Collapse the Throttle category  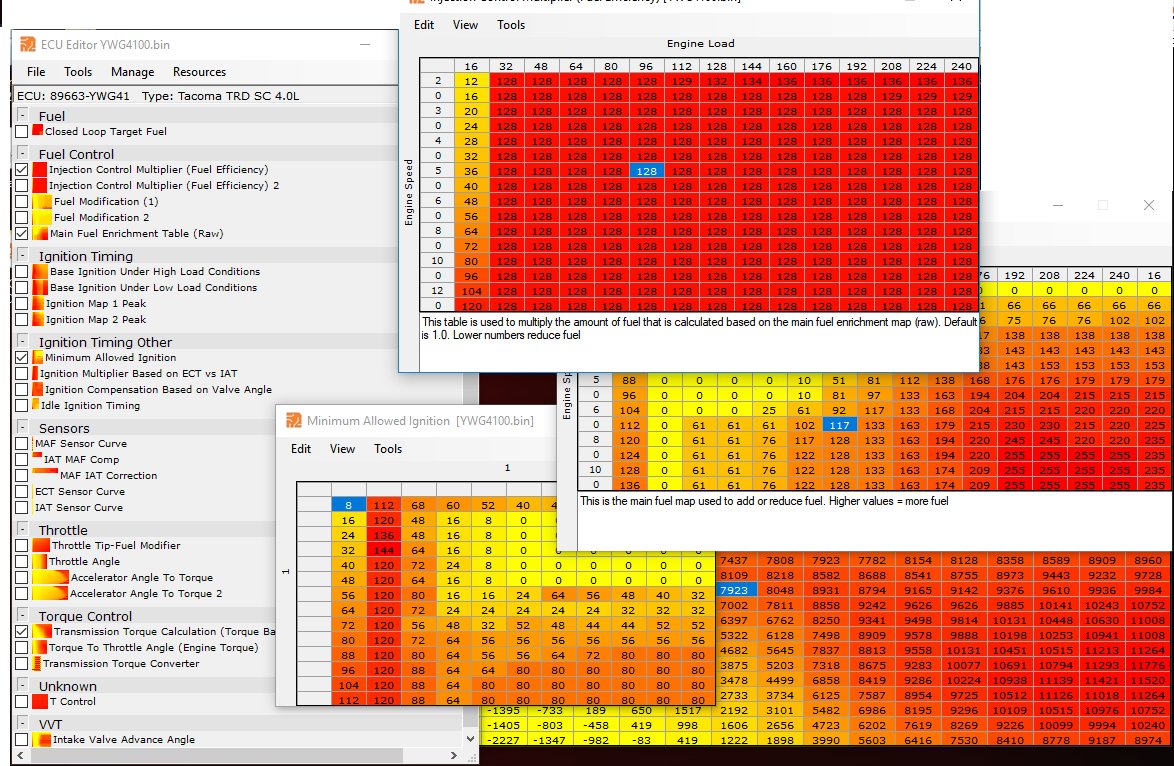[x=22, y=529]
